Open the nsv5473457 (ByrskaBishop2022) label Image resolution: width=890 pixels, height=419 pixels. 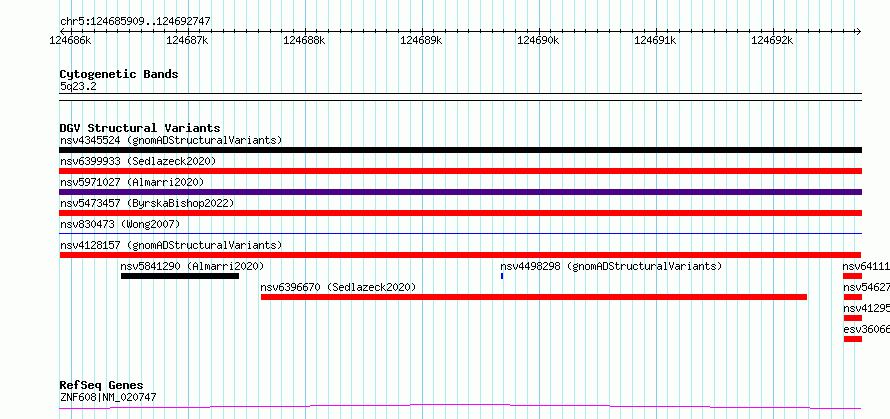click(146, 203)
